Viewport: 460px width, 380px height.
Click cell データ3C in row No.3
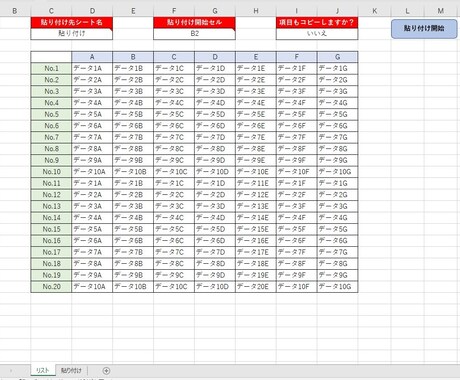tap(174, 91)
